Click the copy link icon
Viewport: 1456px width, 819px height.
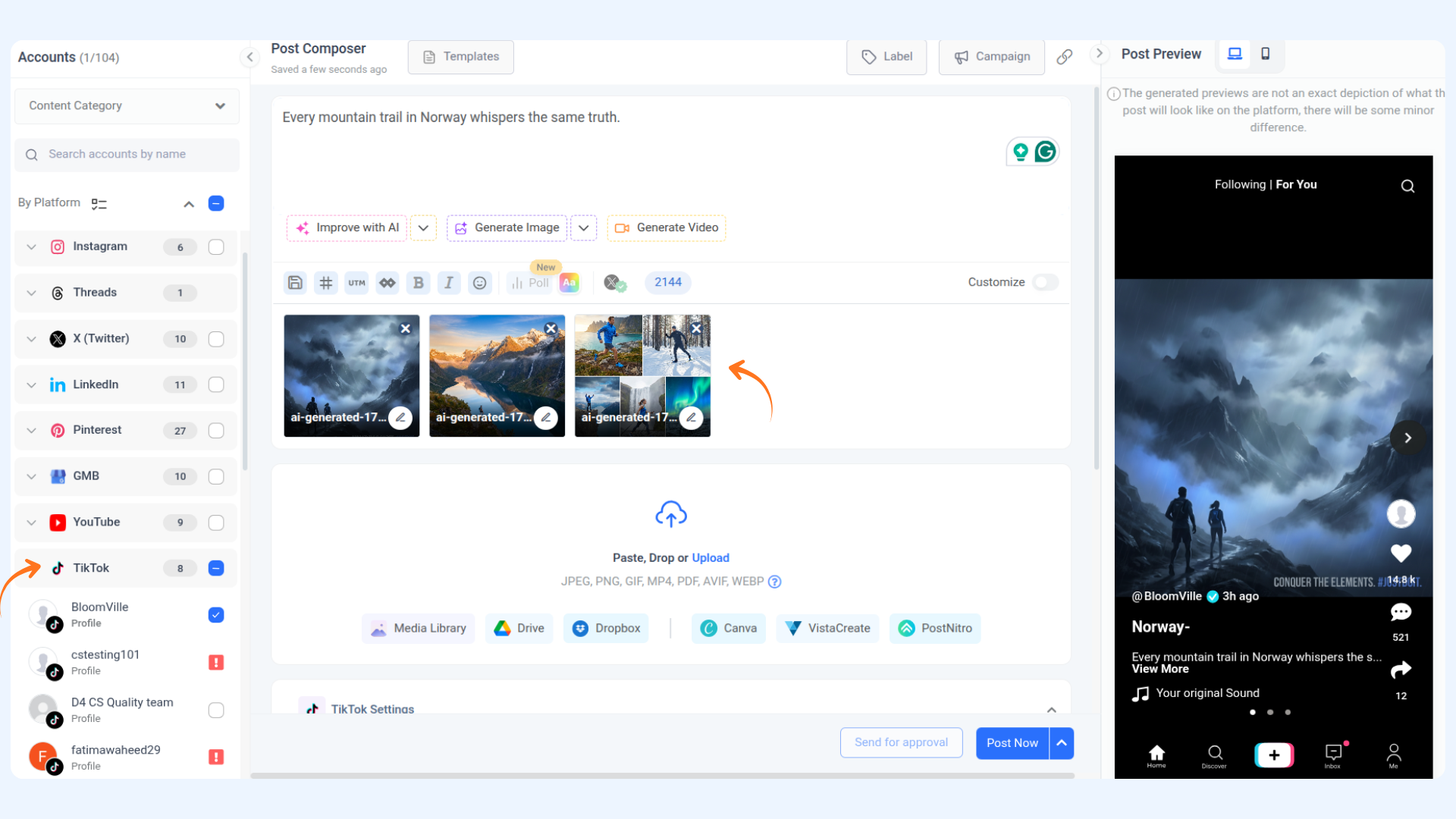(1065, 57)
